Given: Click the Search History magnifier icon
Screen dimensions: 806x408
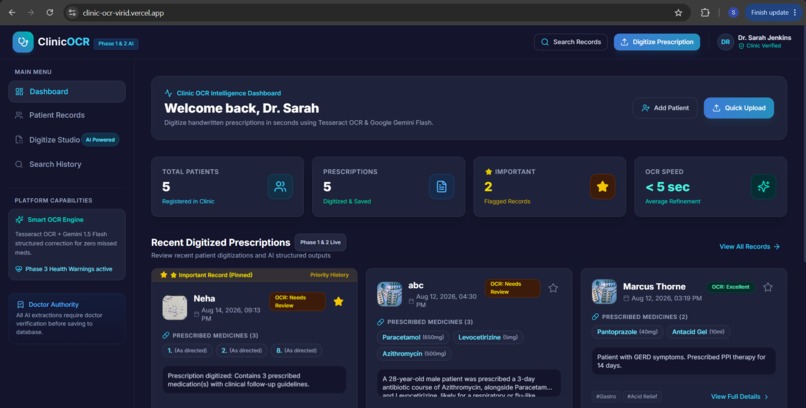Looking at the screenshot, I should pyautogui.click(x=19, y=164).
